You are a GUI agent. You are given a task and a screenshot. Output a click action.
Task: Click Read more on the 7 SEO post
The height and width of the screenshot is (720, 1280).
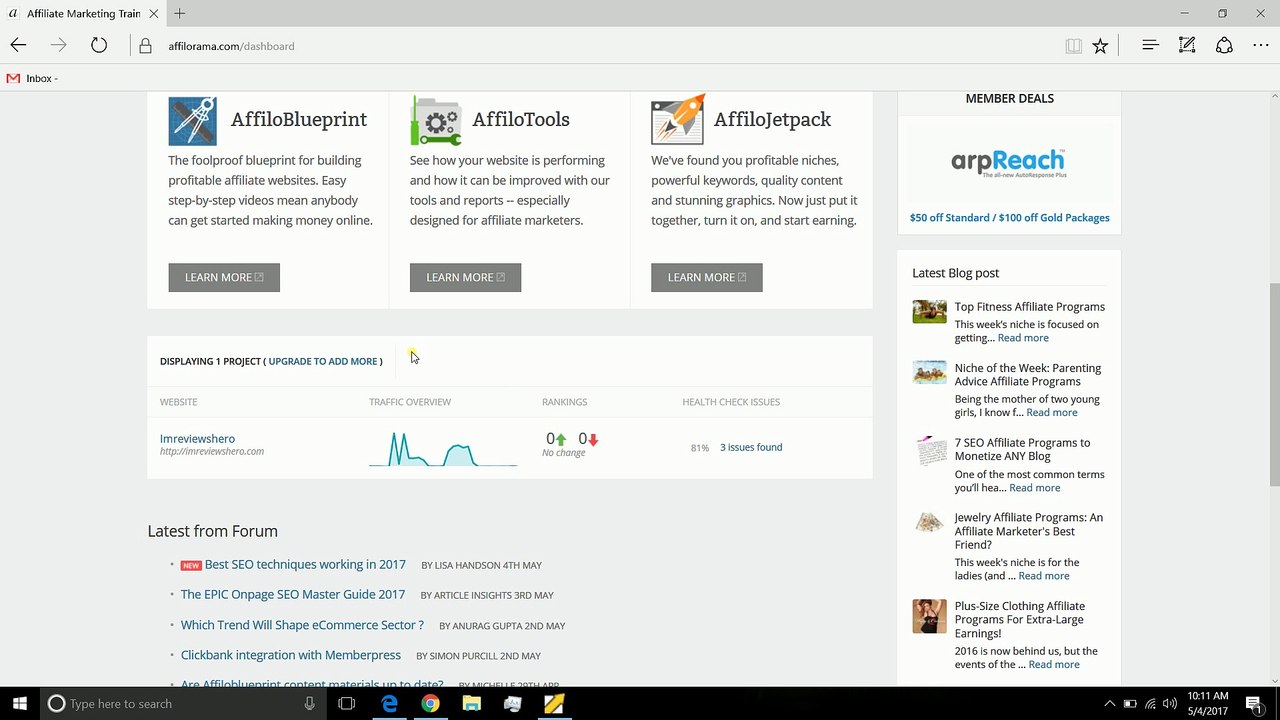(1035, 488)
